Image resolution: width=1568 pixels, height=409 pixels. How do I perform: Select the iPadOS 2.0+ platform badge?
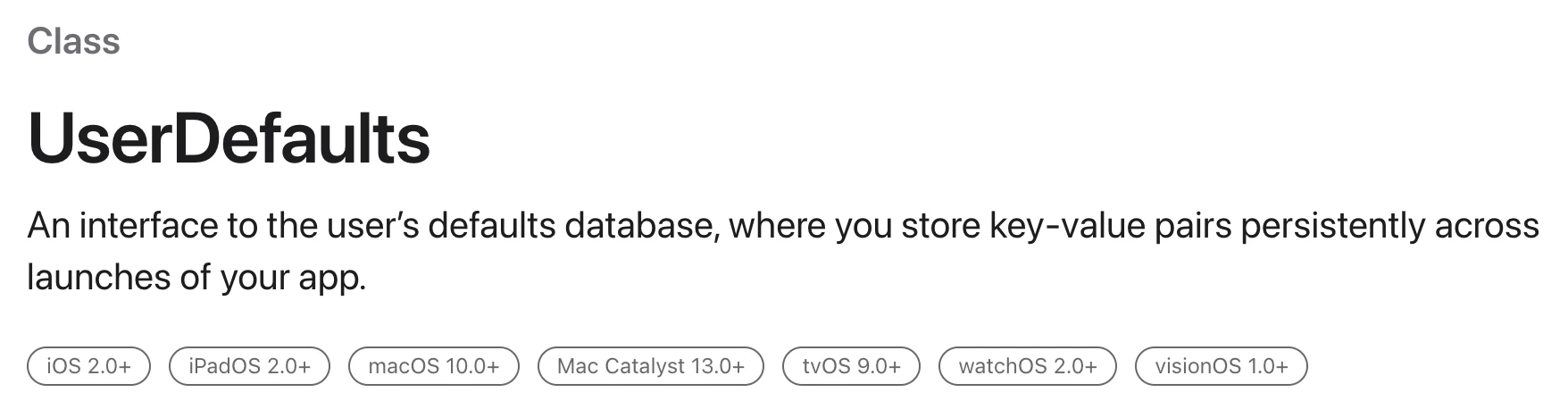(249, 366)
